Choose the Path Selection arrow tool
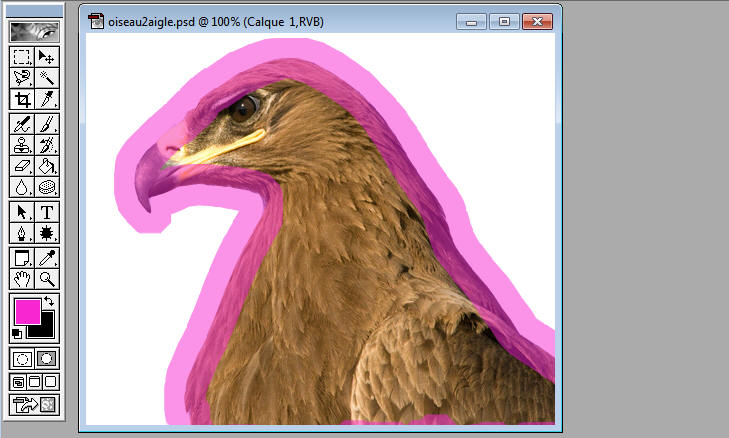Image resolution: width=729 pixels, height=438 pixels. click(x=21, y=212)
